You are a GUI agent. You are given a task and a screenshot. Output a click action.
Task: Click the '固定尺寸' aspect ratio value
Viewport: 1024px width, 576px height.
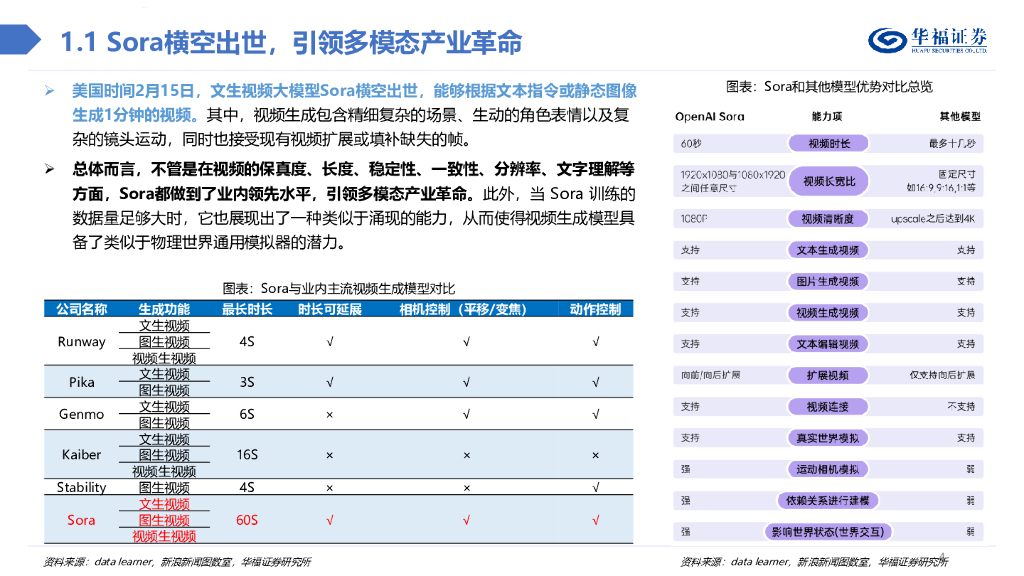coord(957,174)
